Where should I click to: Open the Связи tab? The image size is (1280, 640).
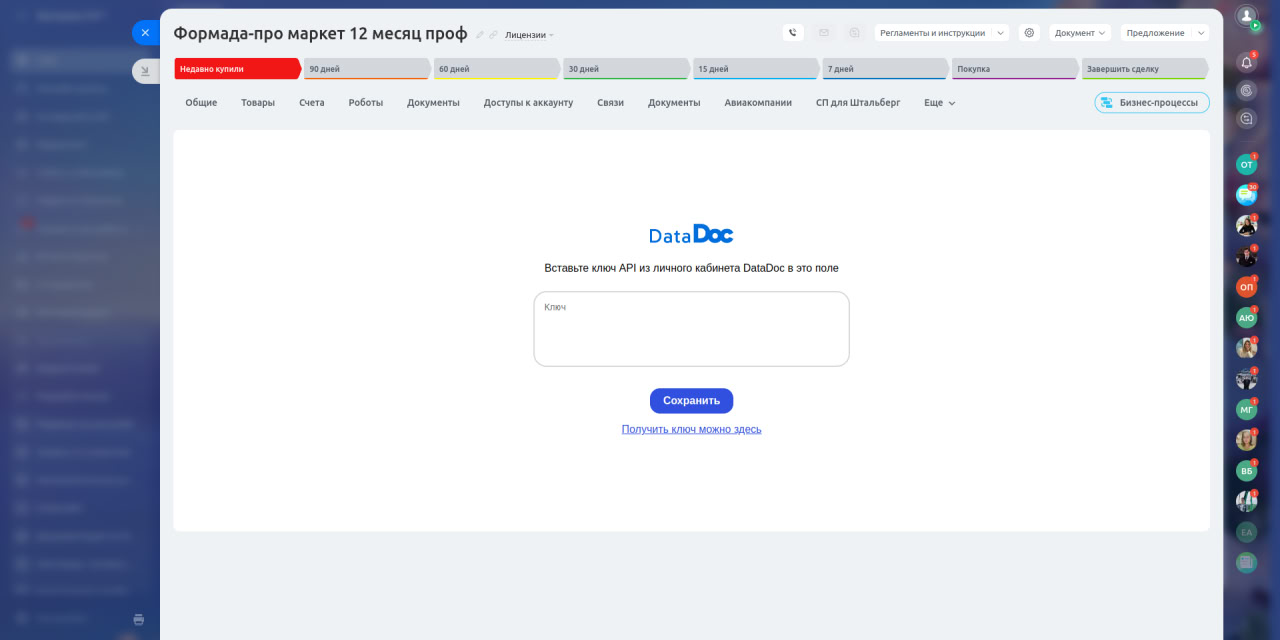(610, 103)
